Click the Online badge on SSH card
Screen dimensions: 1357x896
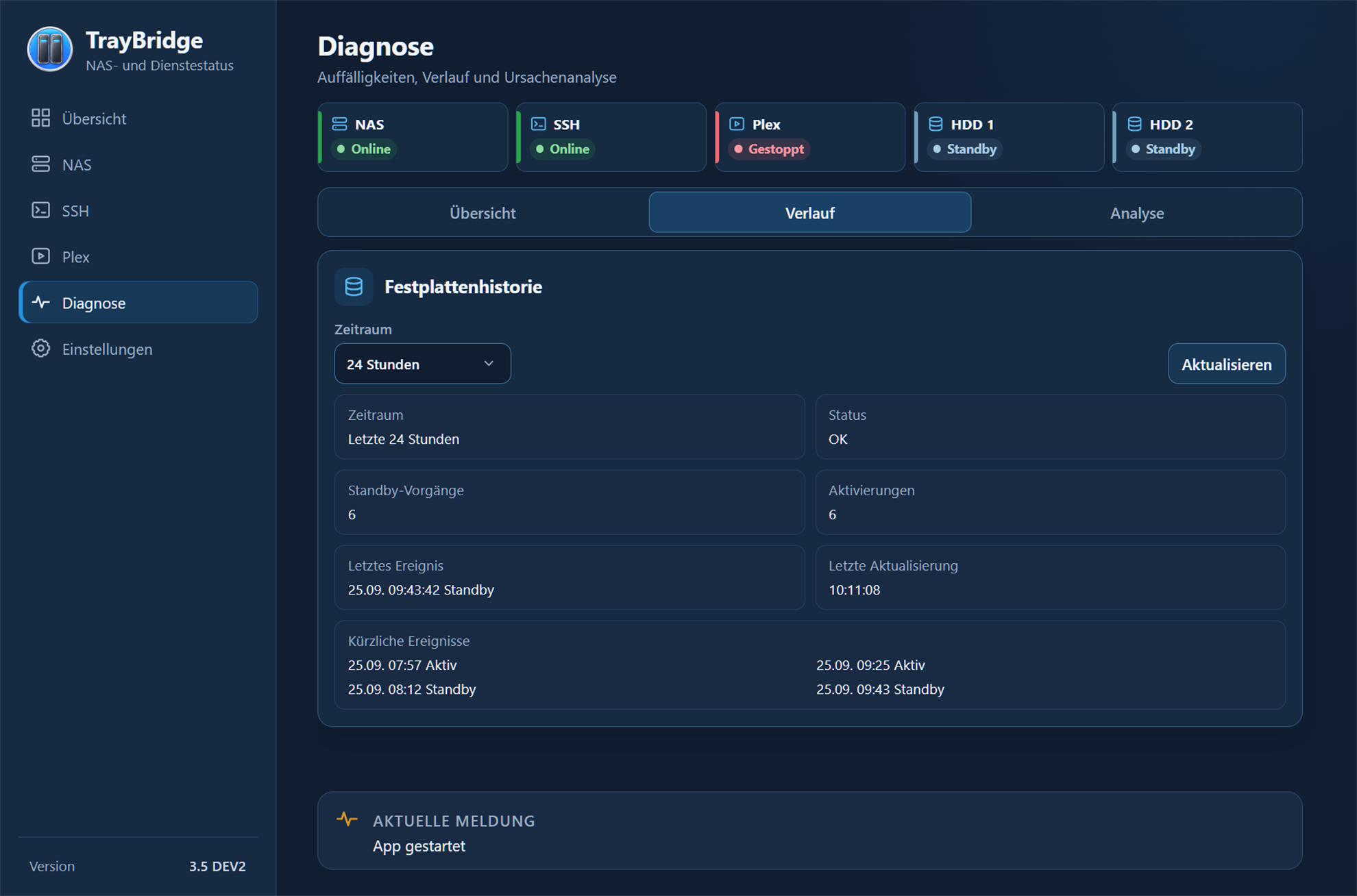click(563, 149)
